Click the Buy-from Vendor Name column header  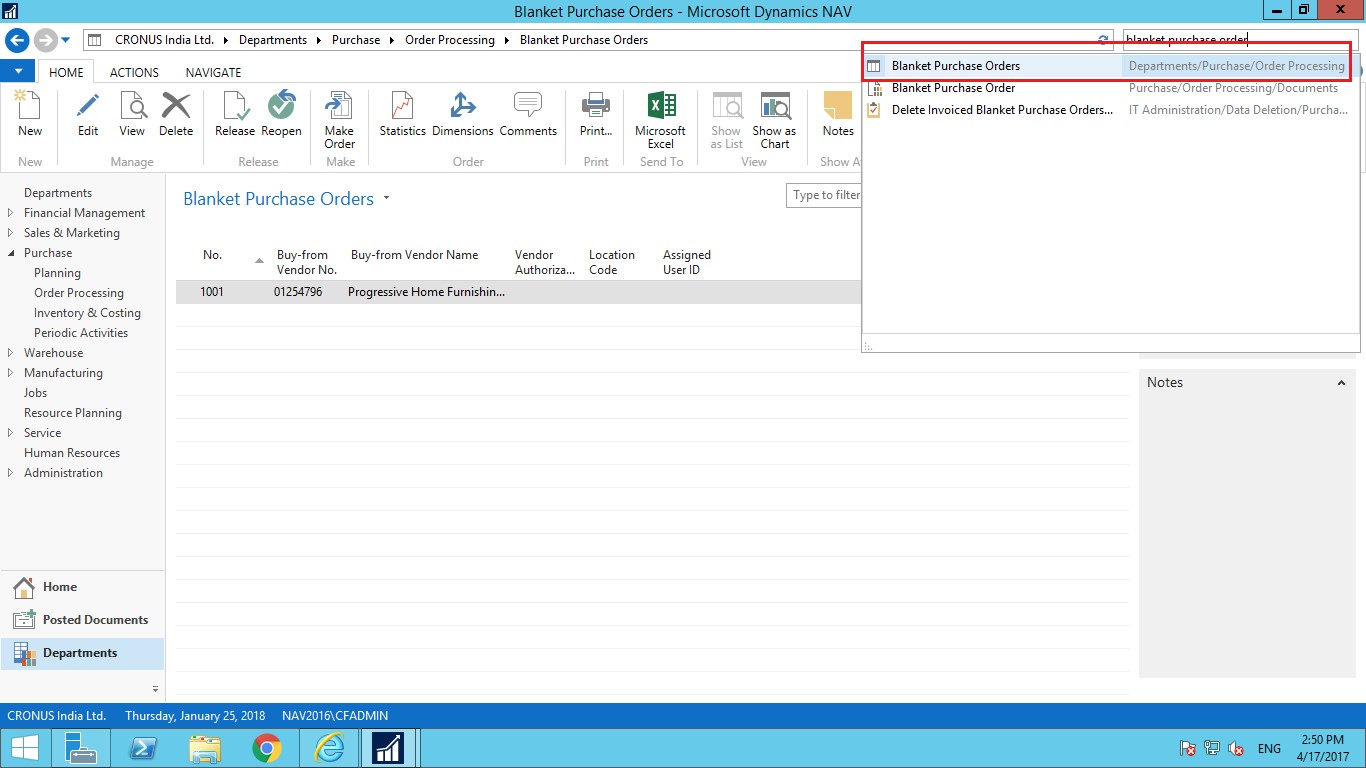pos(414,255)
